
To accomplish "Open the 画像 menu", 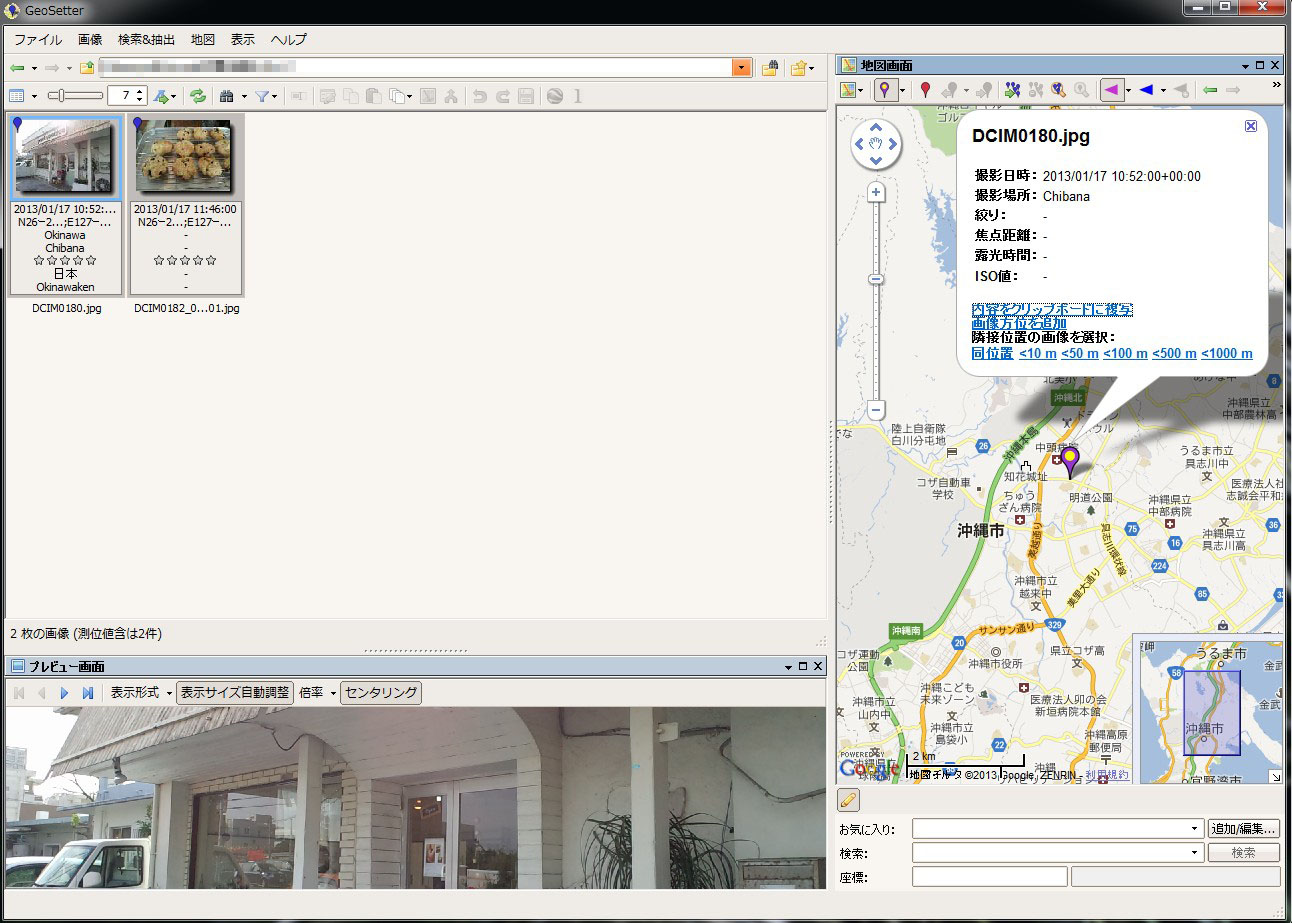I will (90, 40).
